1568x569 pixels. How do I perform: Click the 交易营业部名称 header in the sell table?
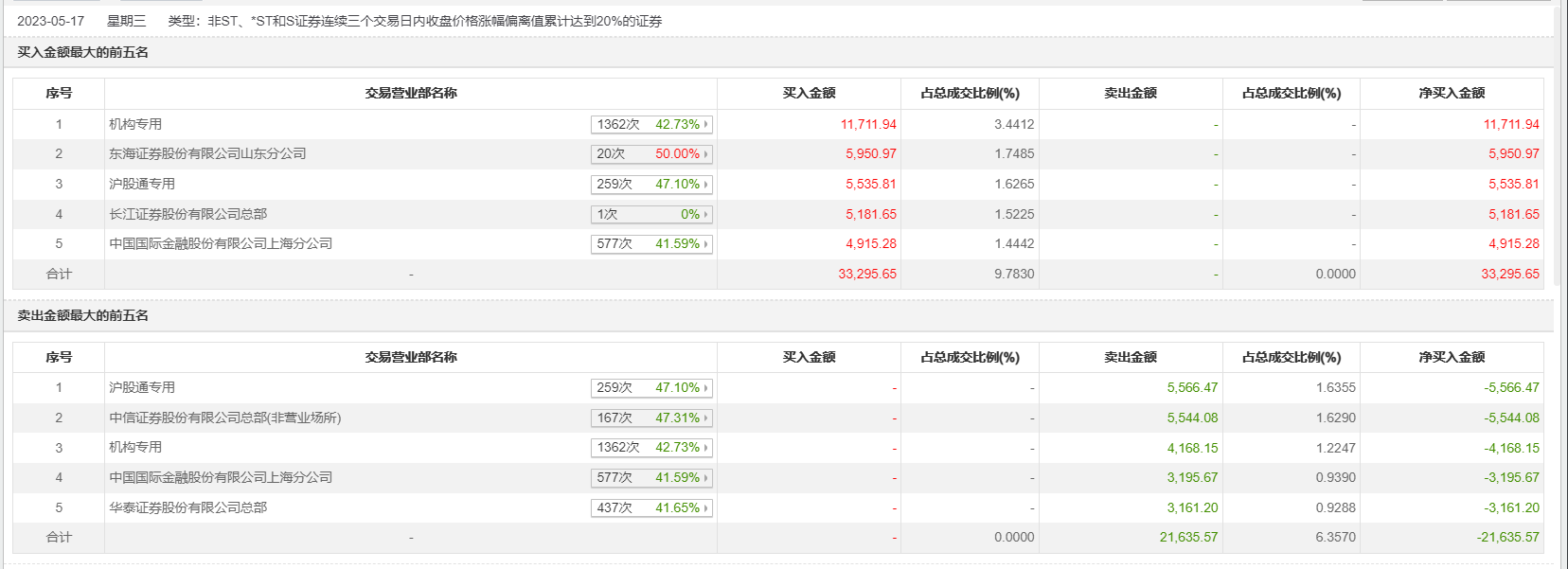[x=411, y=357]
